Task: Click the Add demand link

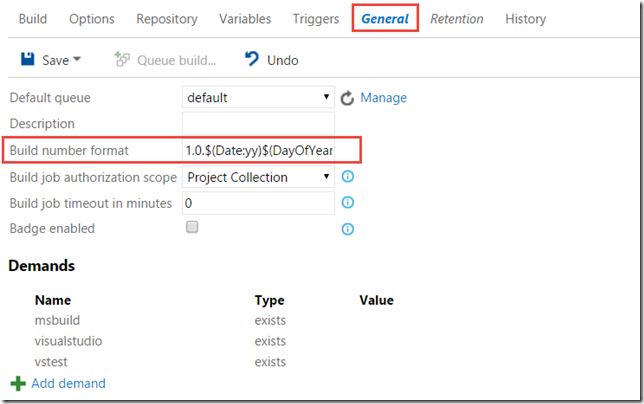Action: click(69, 383)
